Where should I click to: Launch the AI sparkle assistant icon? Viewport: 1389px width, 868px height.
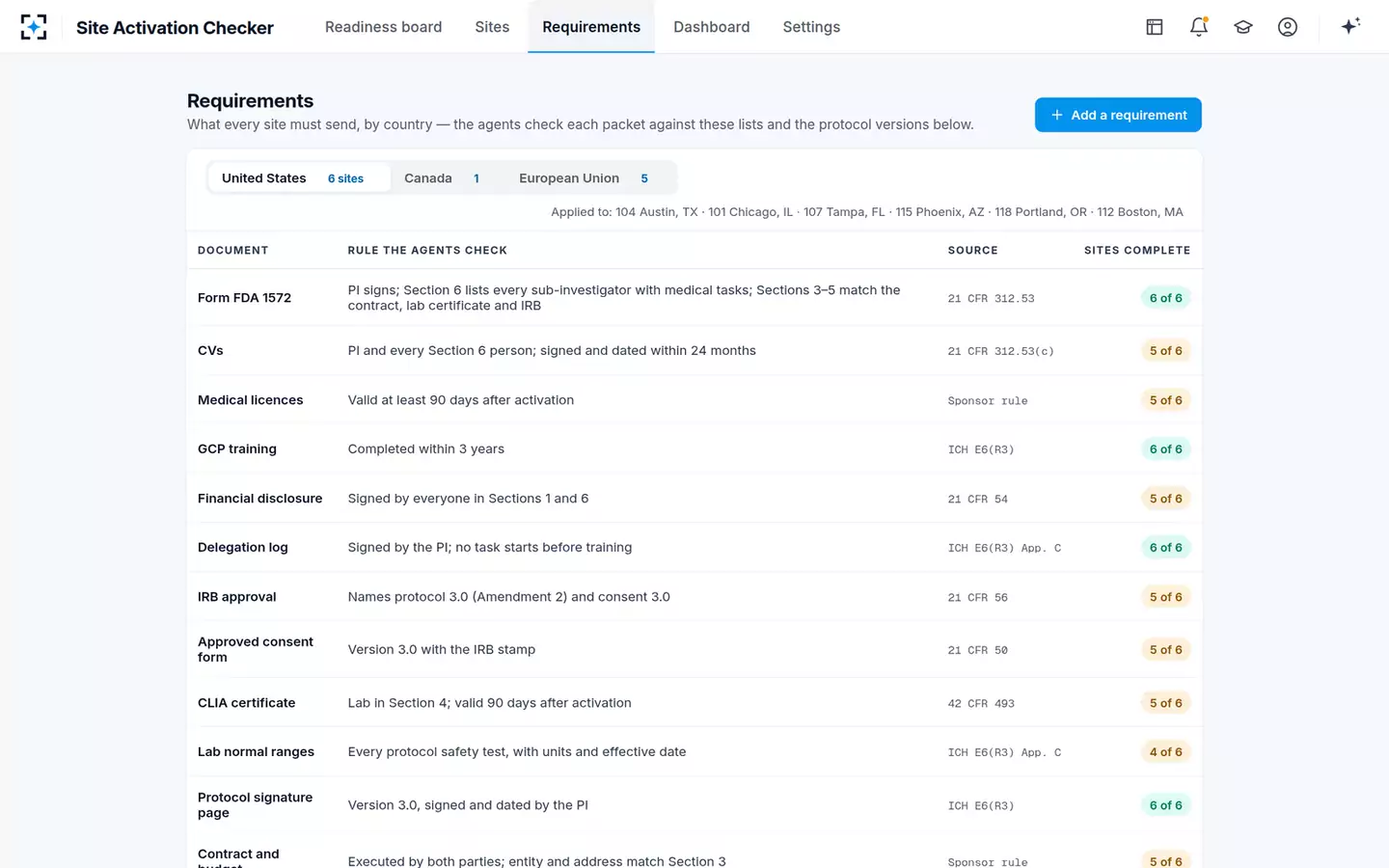[x=1350, y=26]
